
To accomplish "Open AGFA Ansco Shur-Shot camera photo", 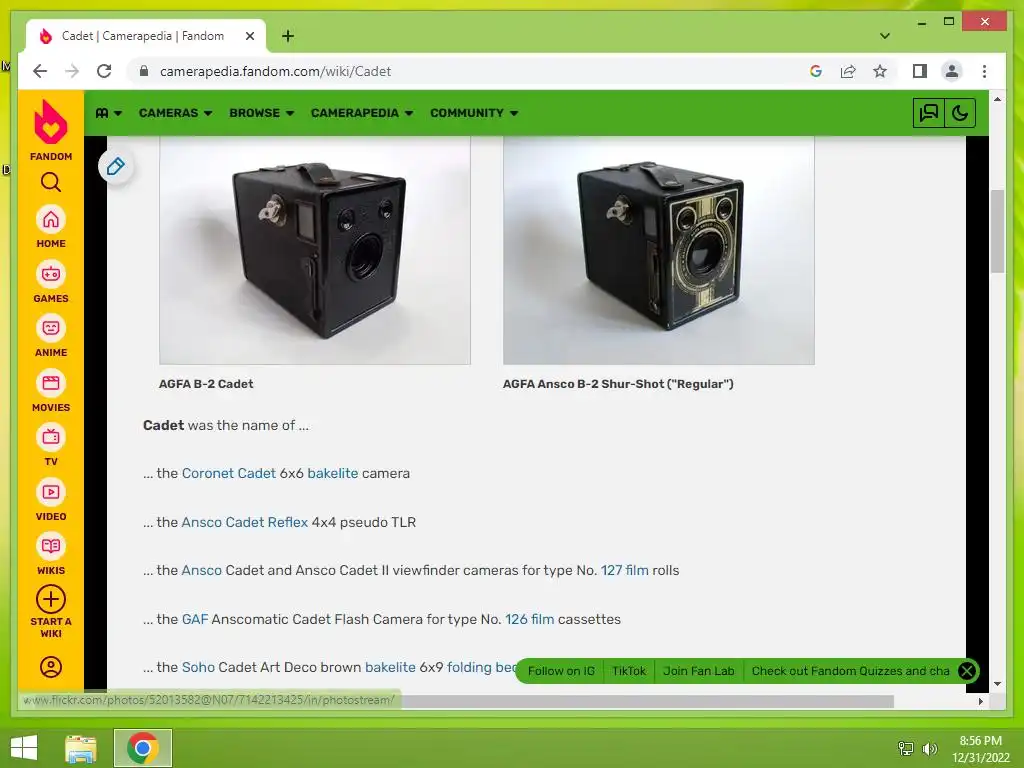I will click(658, 250).
